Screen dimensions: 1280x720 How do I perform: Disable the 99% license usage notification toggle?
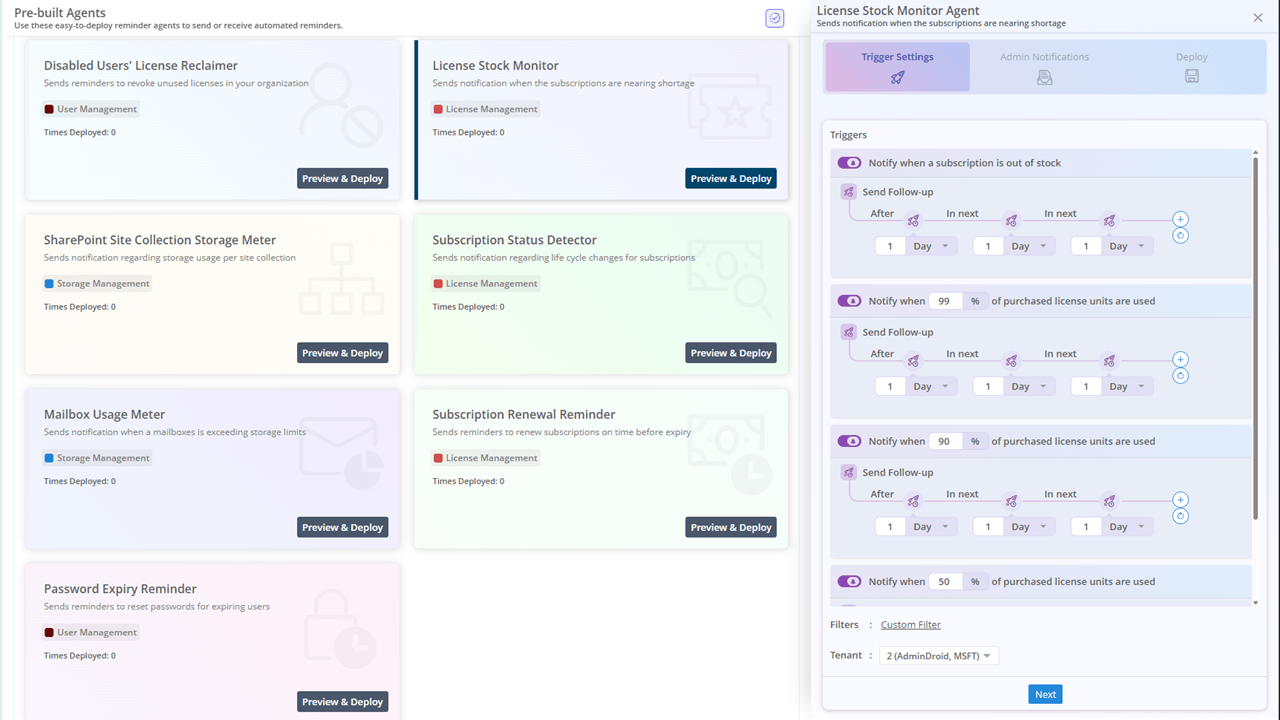849,301
